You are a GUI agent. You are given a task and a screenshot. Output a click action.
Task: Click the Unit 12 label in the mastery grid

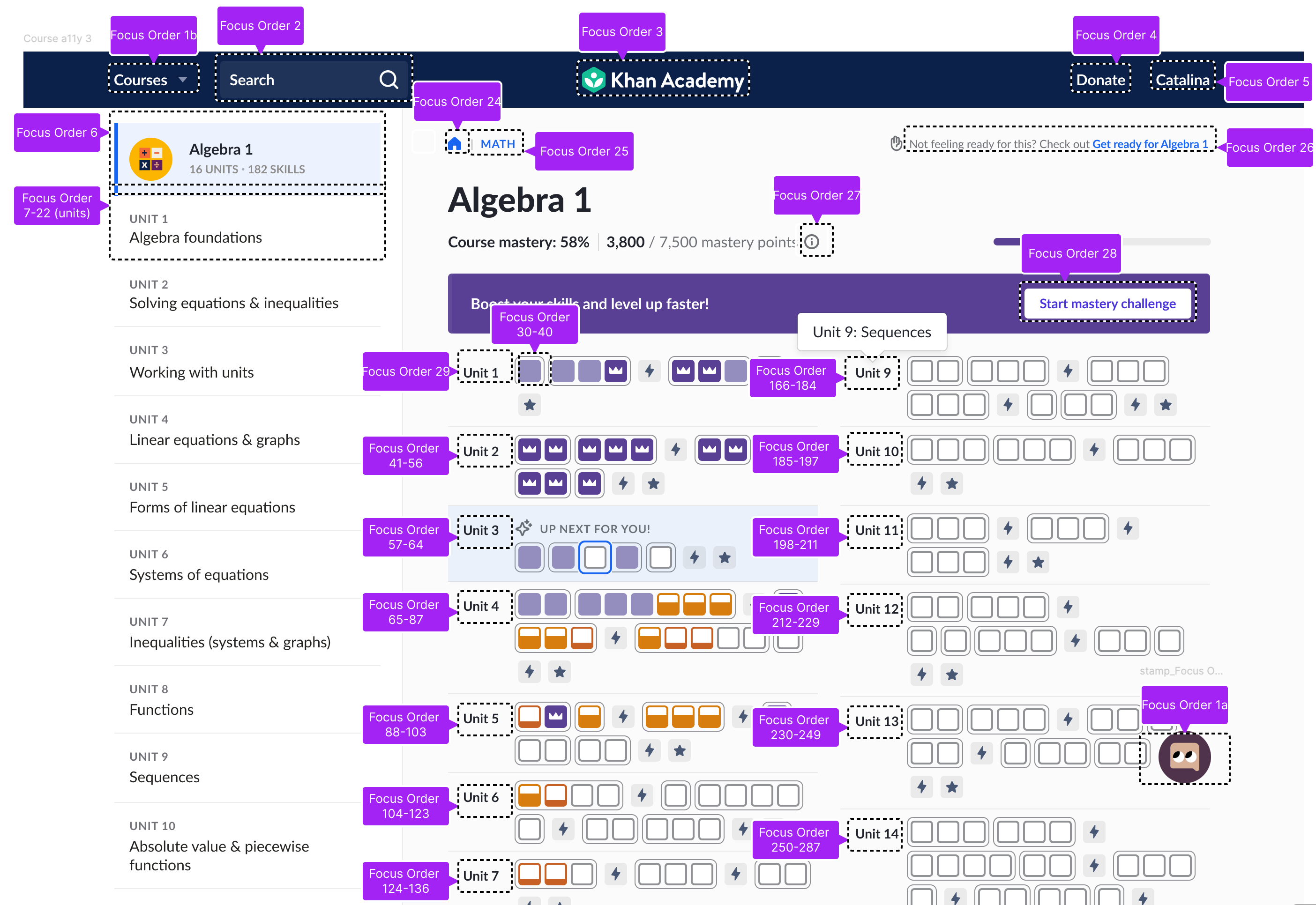point(876,609)
